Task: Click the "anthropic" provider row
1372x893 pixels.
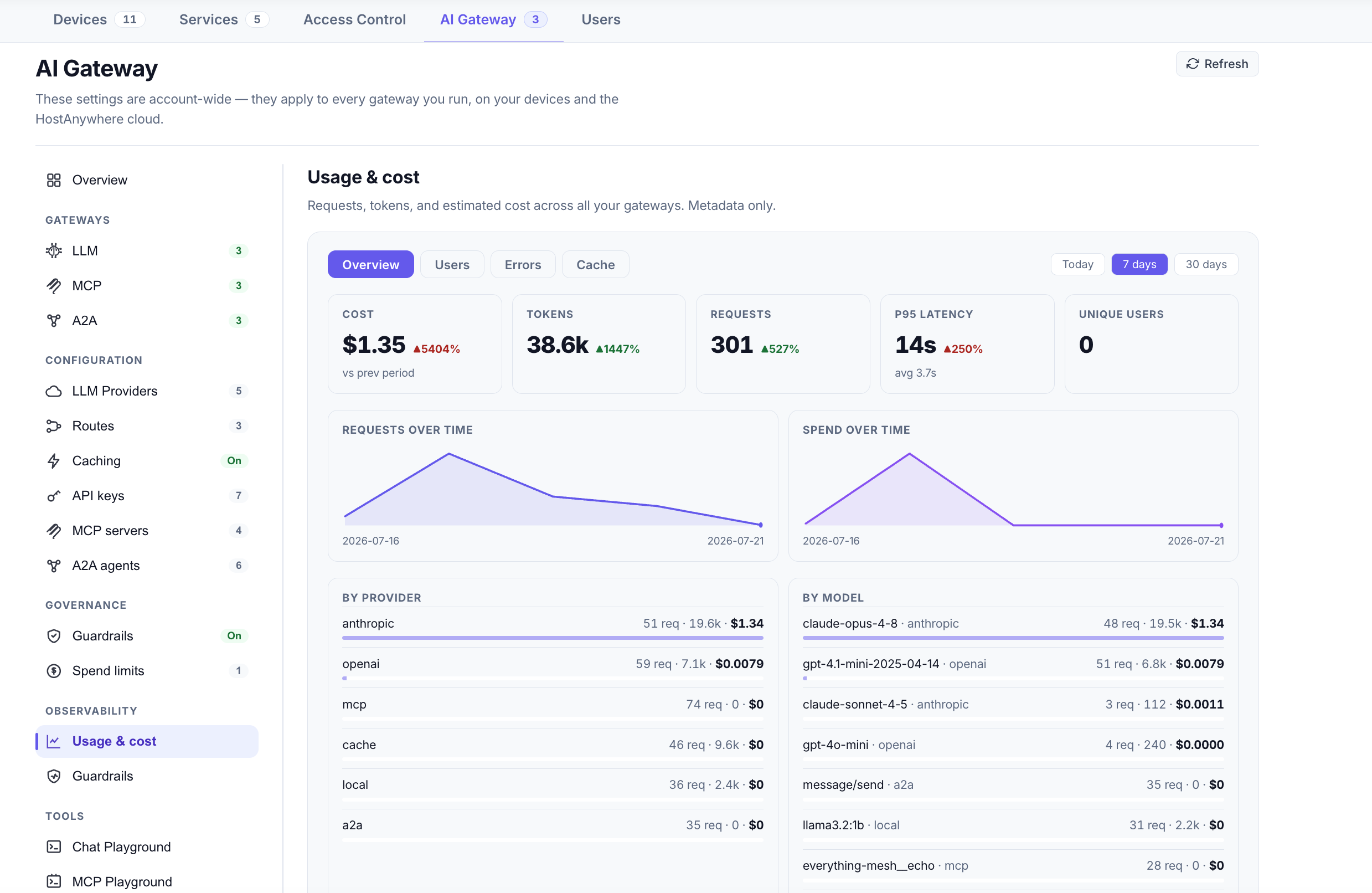Action: (x=553, y=627)
